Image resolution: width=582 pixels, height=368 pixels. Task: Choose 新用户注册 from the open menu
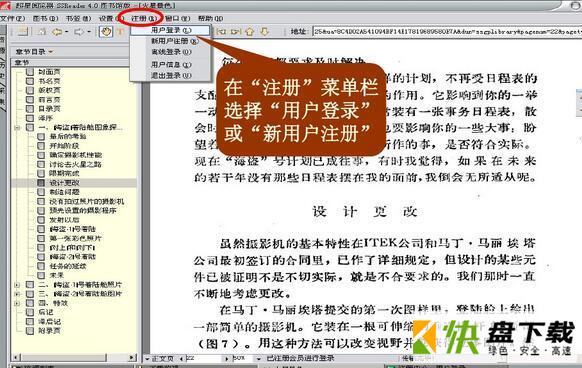tap(174, 41)
